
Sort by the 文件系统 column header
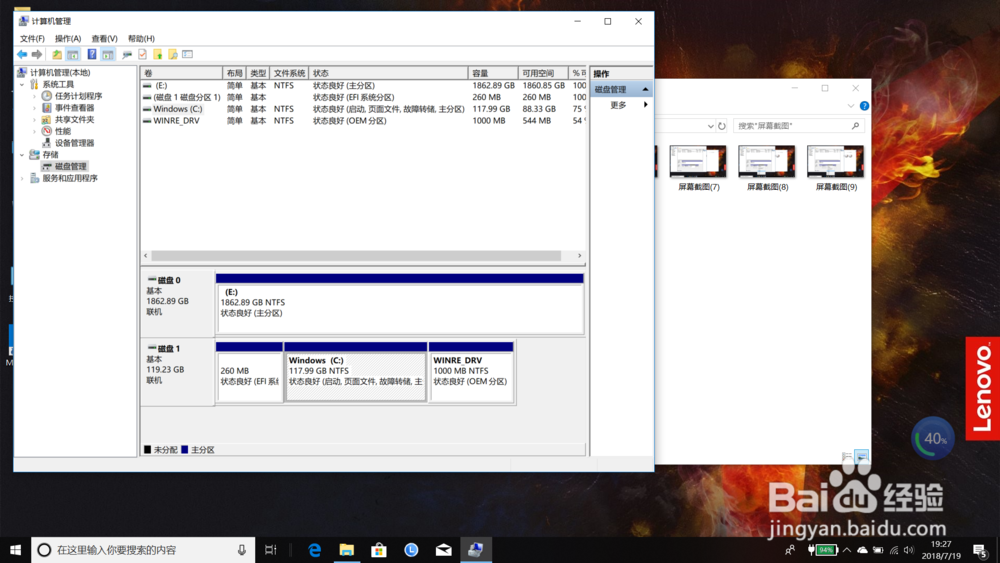point(289,73)
